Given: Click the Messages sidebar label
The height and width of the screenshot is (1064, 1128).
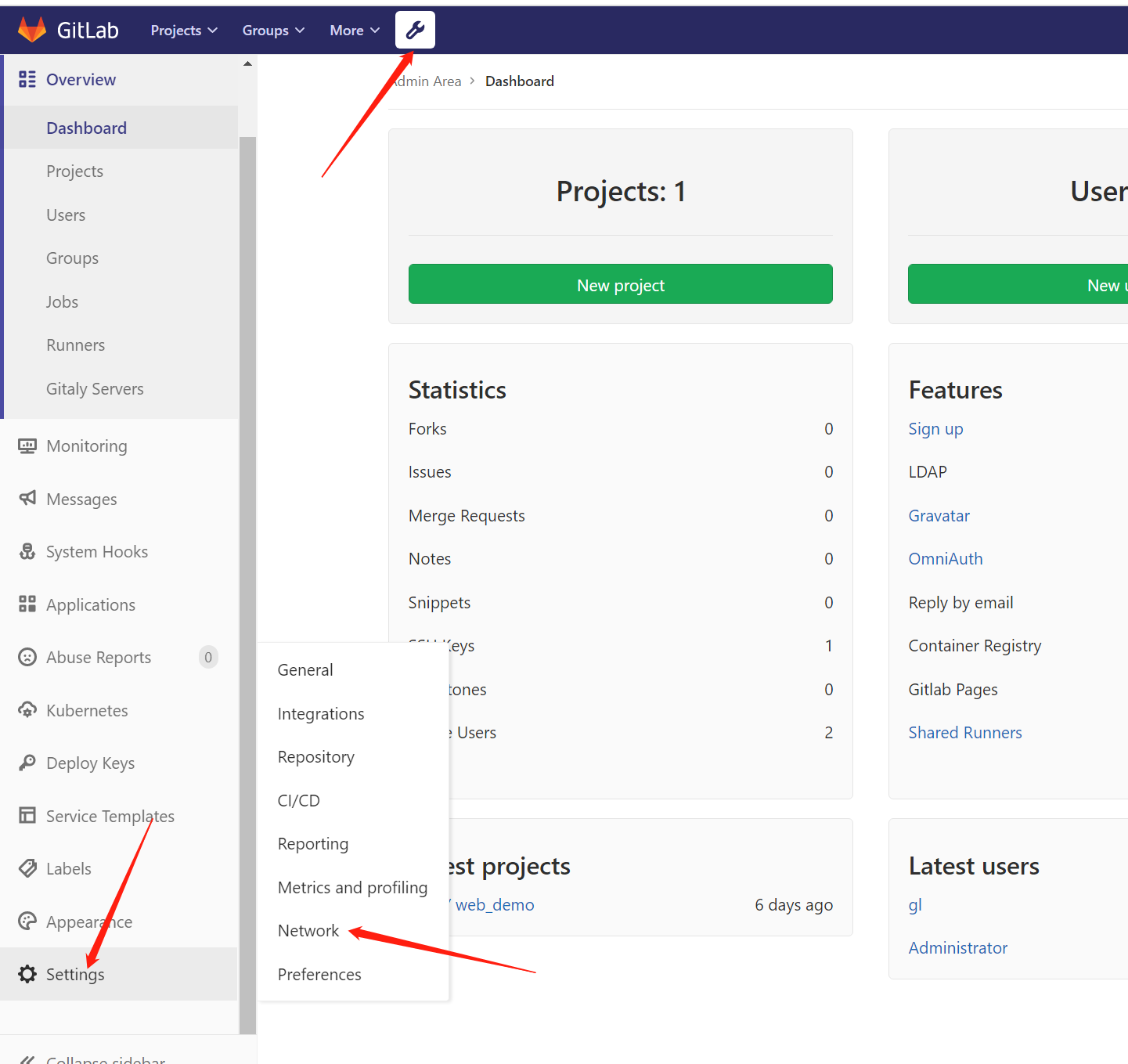Looking at the screenshot, I should (x=81, y=499).
